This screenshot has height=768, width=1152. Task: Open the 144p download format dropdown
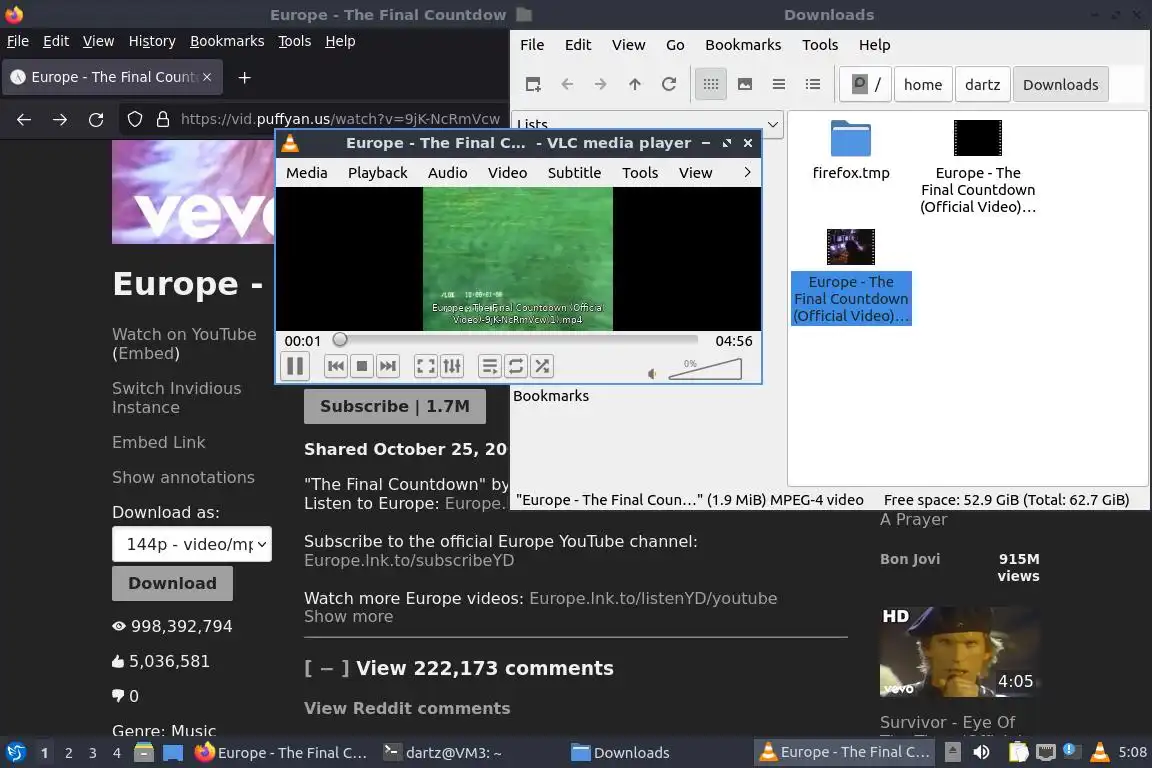click(192, 544)
